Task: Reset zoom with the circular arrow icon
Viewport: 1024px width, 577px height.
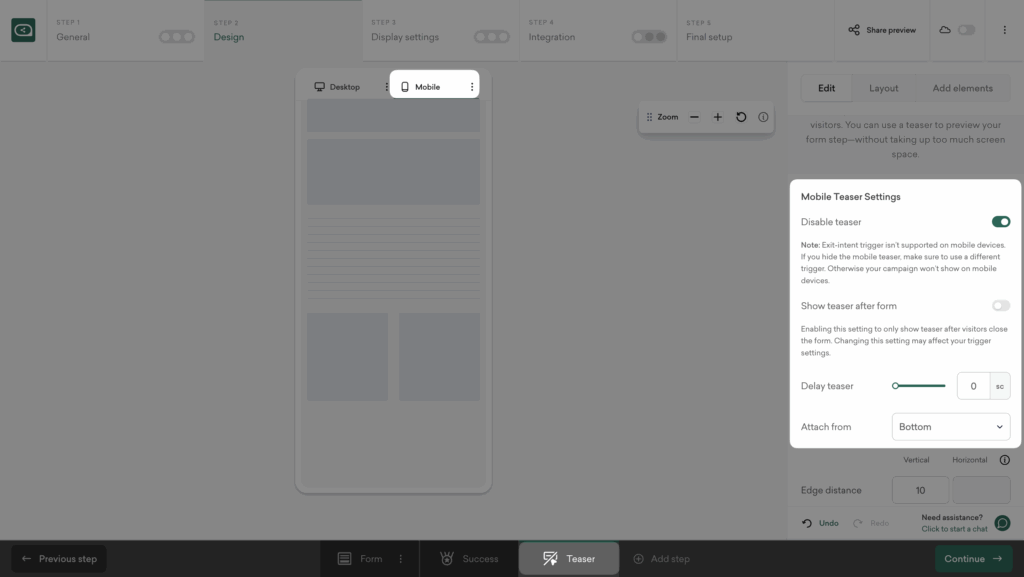Action: (741, 117)
